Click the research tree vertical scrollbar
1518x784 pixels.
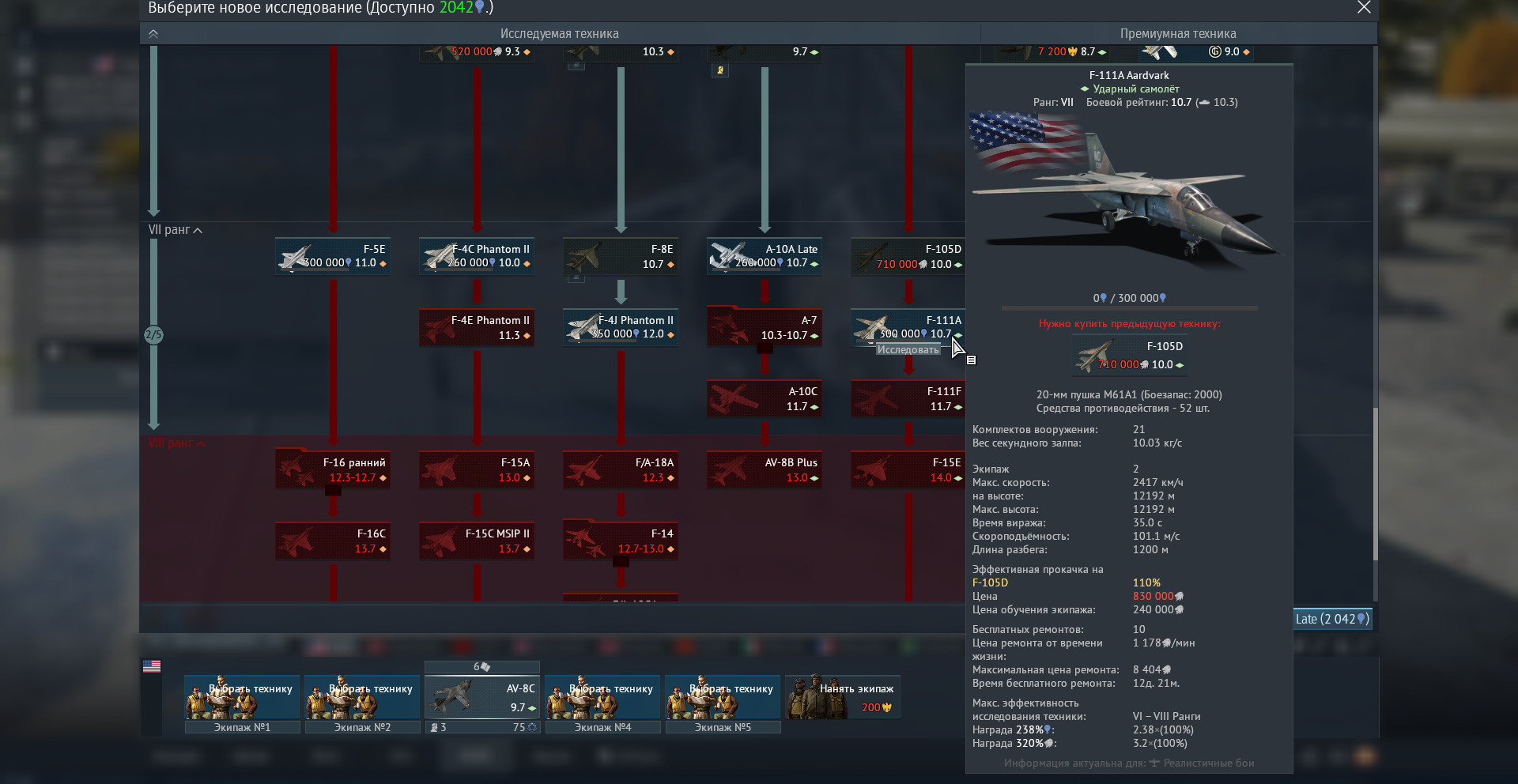point(1375,484)
